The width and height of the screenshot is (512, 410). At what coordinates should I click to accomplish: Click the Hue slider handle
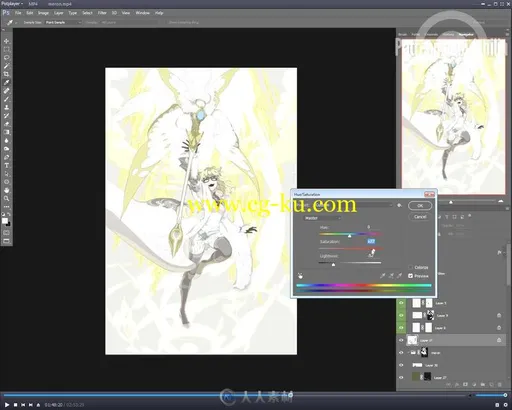[349, 236]
